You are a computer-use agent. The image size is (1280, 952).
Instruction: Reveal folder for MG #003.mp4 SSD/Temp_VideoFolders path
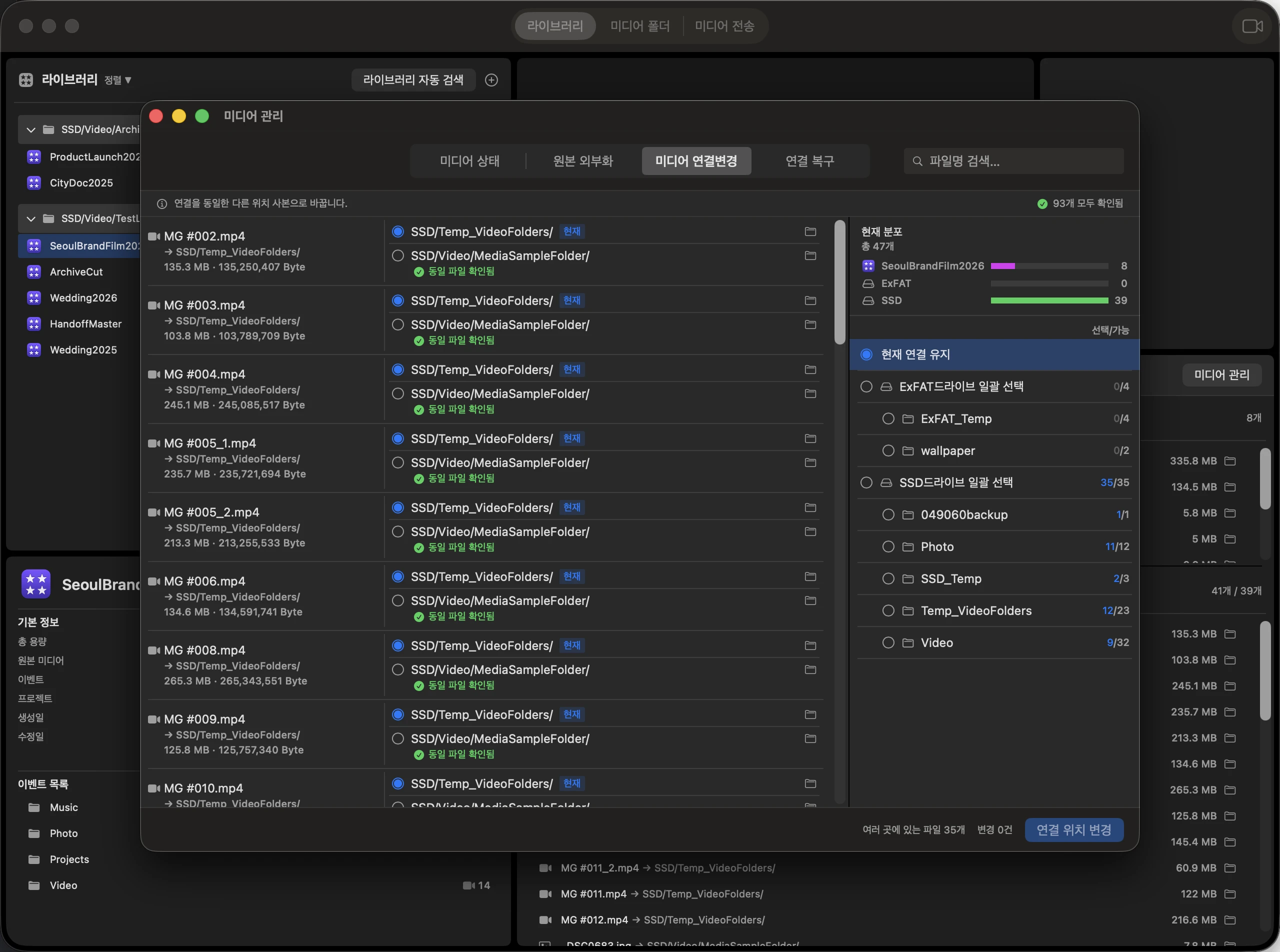[810, 301]
